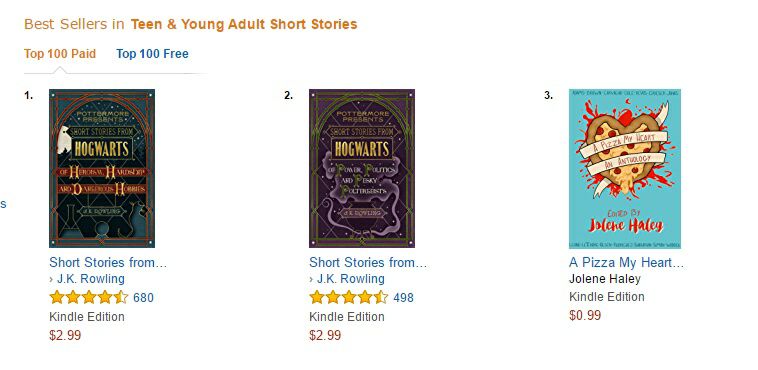View the 498 customer reviews
Viewport: 758px width, 370px height.
[404, 298]
